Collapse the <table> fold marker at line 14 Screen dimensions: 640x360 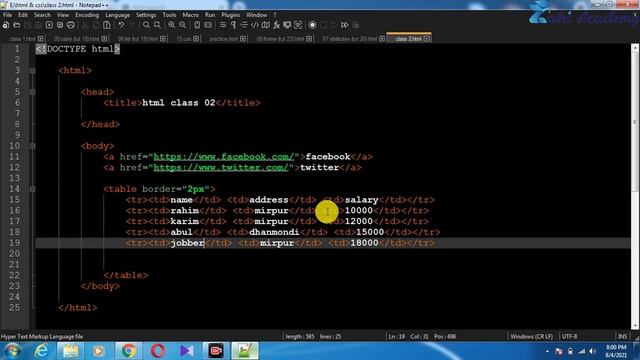pyautogui.click(x=33, y=189)
